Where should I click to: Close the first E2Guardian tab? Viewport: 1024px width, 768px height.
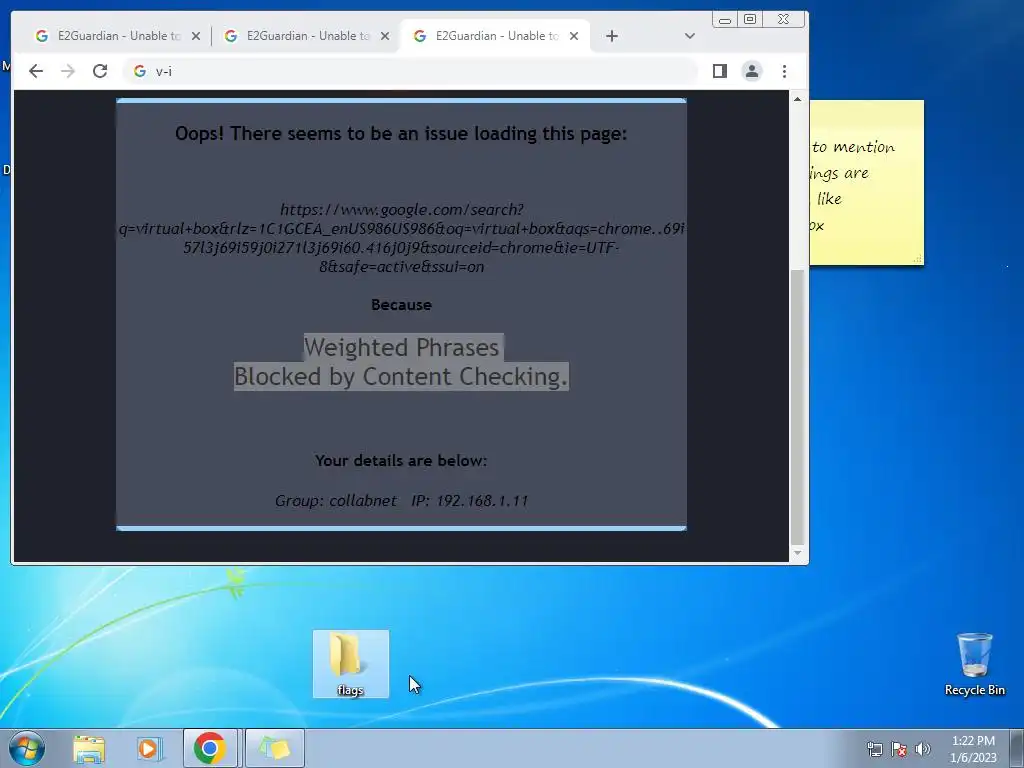click(x=196, y=36)
